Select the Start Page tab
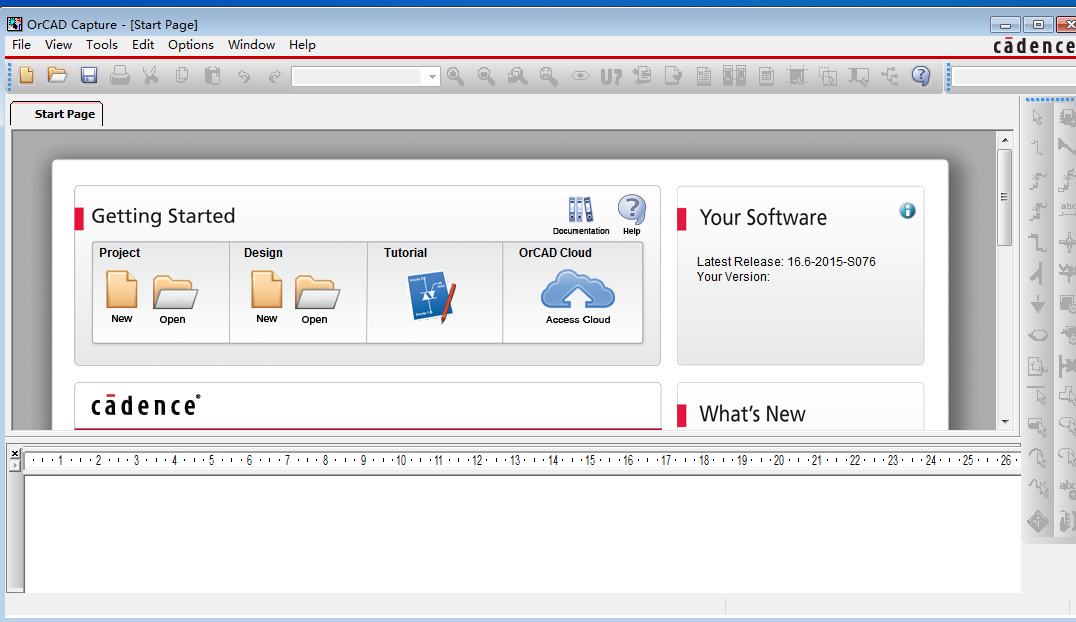The width and height of the screenshot is (1076, 622). coord(57,114)
